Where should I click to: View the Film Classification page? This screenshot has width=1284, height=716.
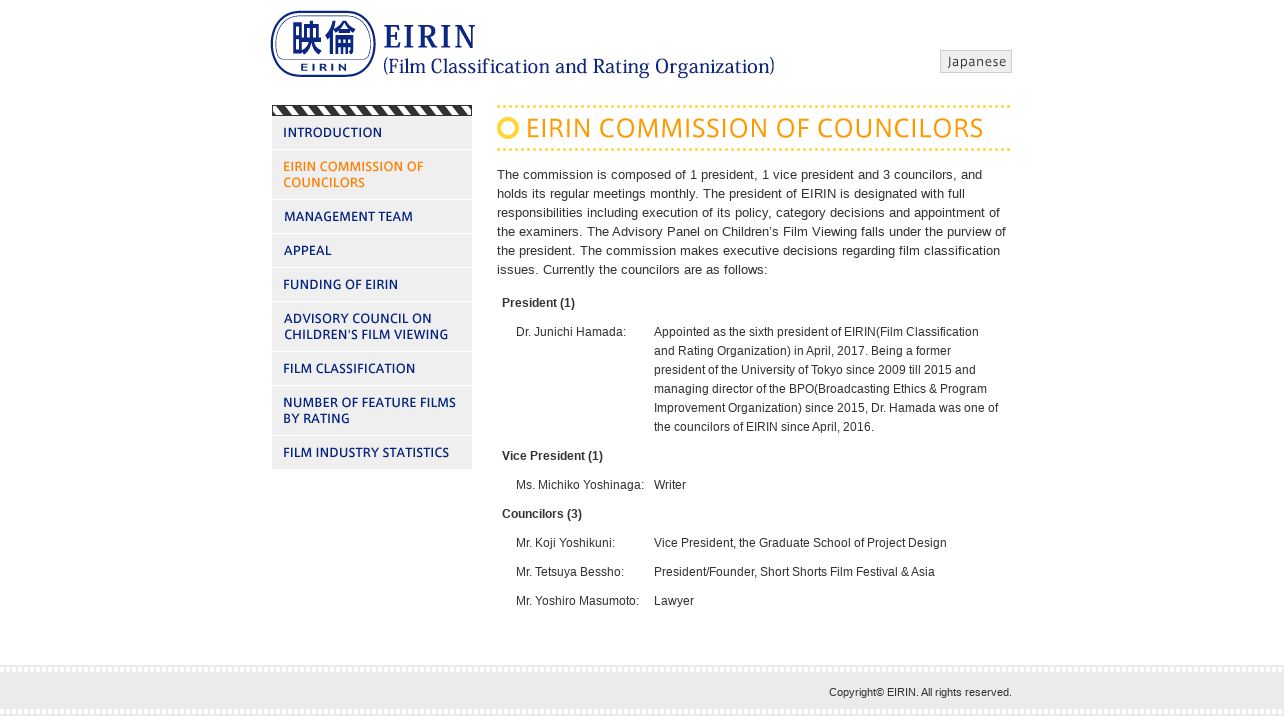point(372,369)
